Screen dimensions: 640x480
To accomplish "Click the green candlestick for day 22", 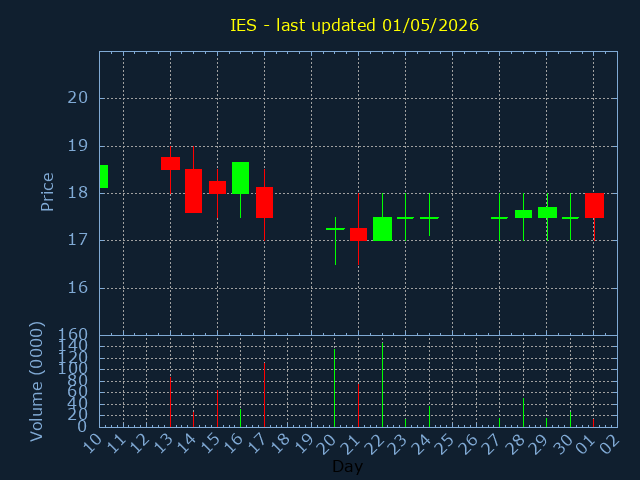I will click(382, 229).
